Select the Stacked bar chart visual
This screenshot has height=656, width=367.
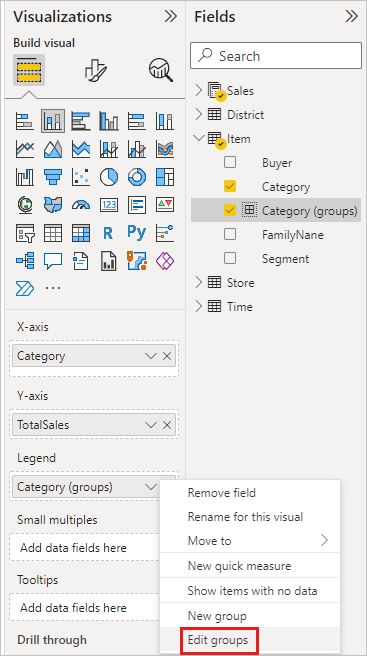click(24, 121)
